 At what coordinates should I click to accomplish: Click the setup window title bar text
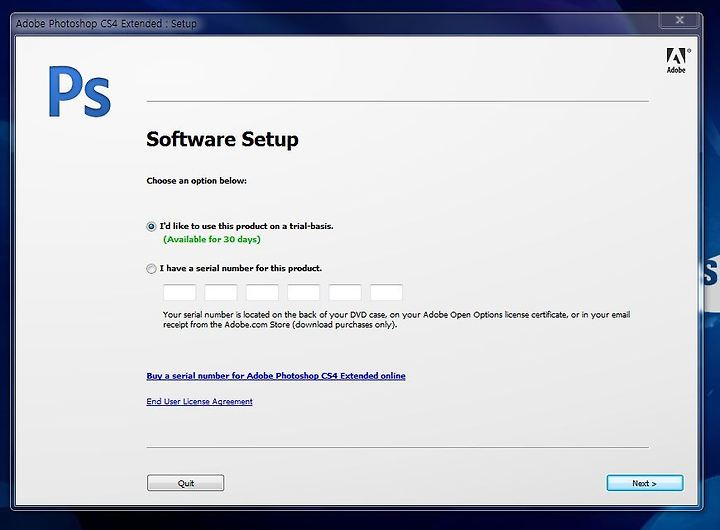tap(106, 23)
